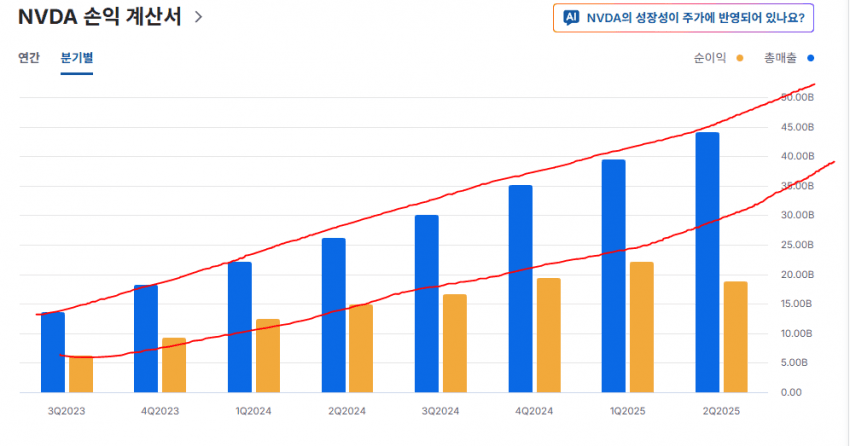Click the blue 총매출 legend dot

810,58
